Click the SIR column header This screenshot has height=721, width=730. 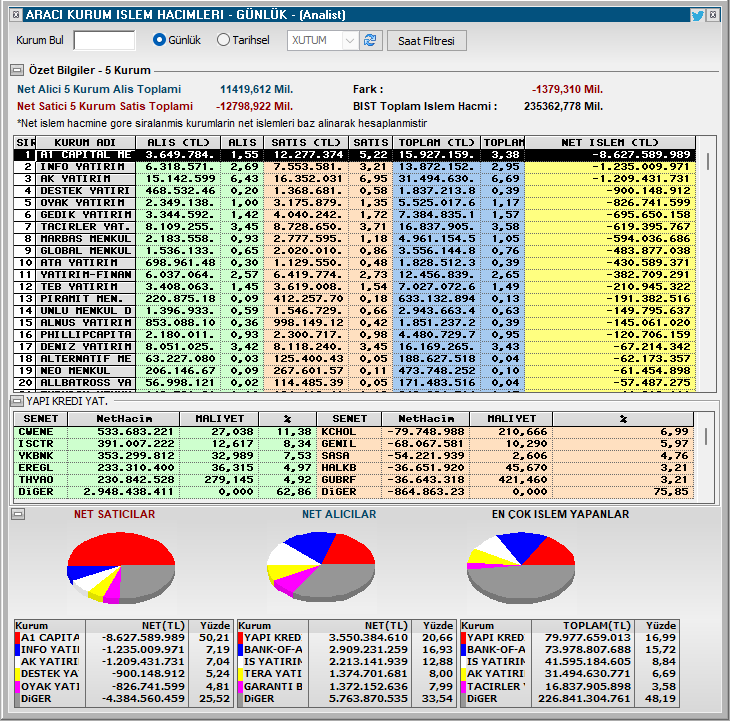click(x=25, y=142)
